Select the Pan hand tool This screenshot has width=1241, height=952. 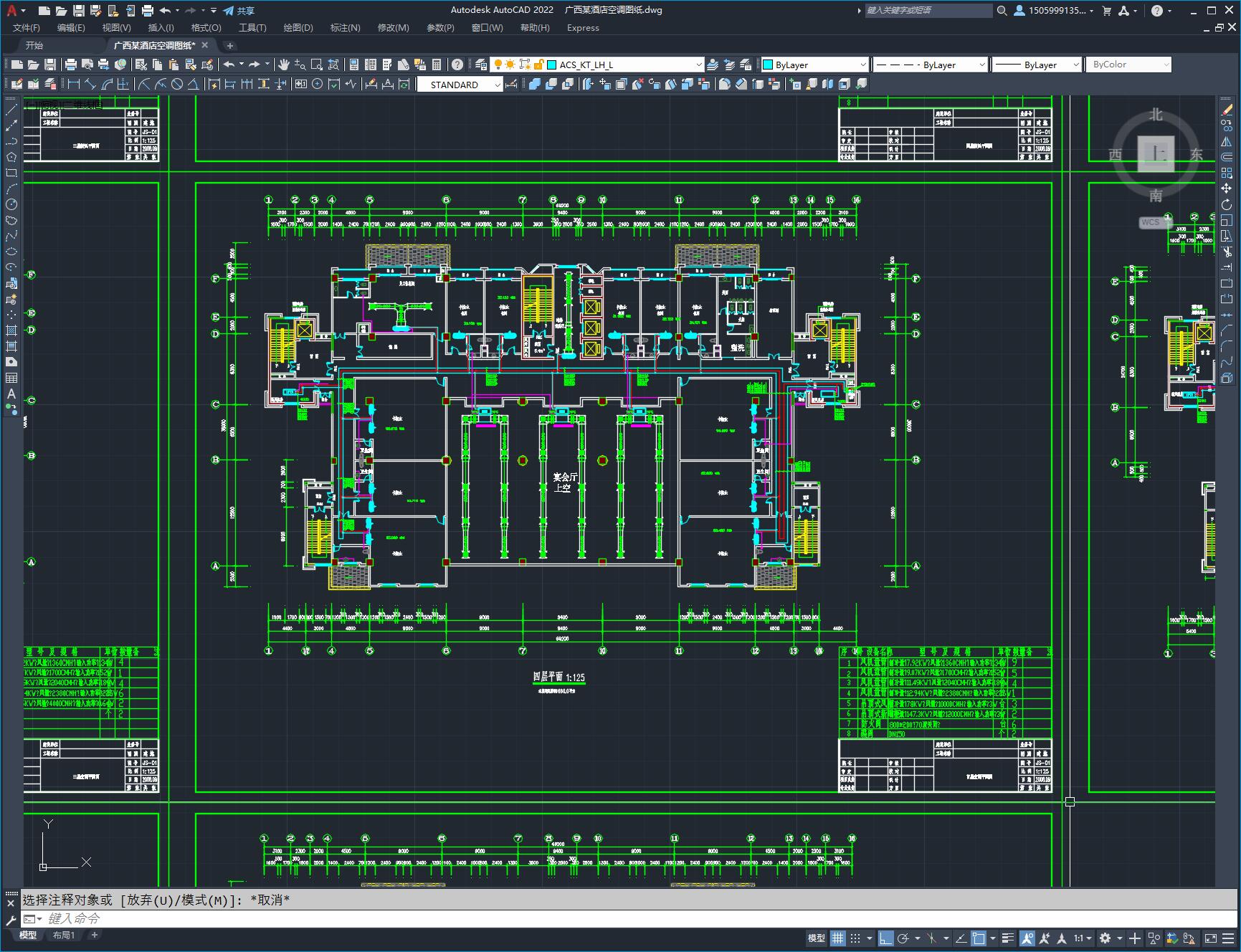pos(283,65)
